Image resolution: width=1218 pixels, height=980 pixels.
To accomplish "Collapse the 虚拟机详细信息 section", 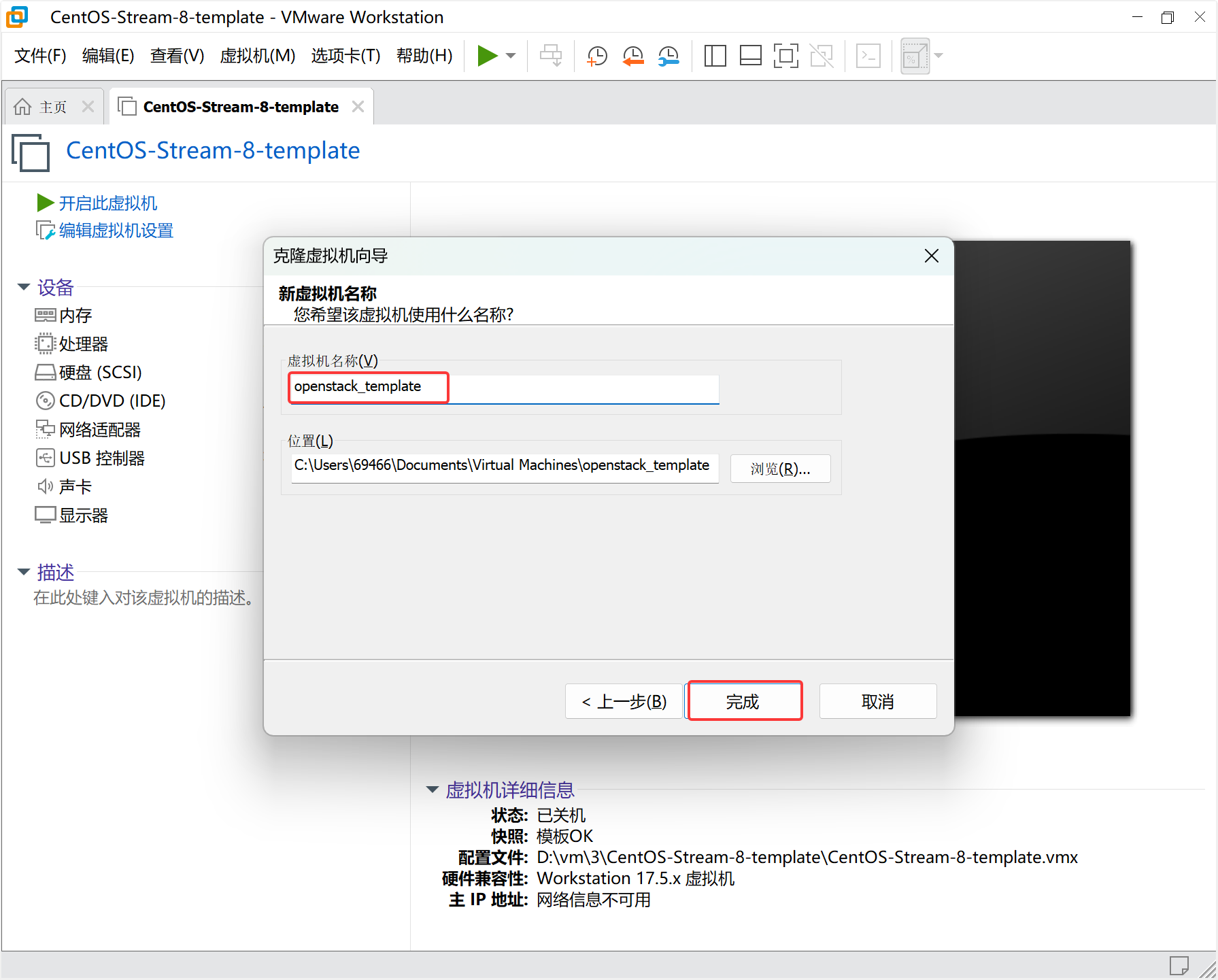I will click(432, 789).
